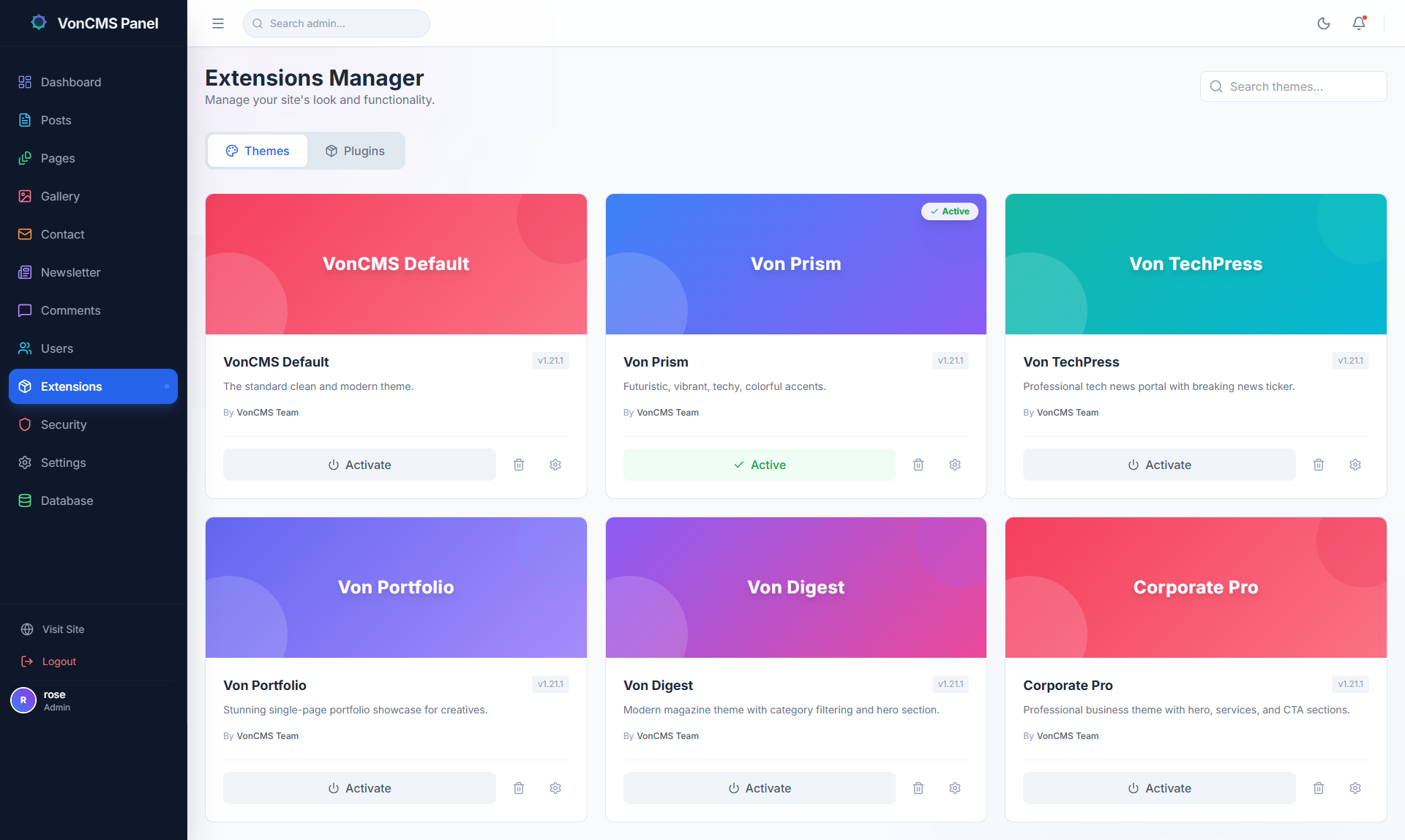Viewport: 1405px width, 840px height.
Task: Deactivate the Von Prism theme
Action: click(759, 464)
